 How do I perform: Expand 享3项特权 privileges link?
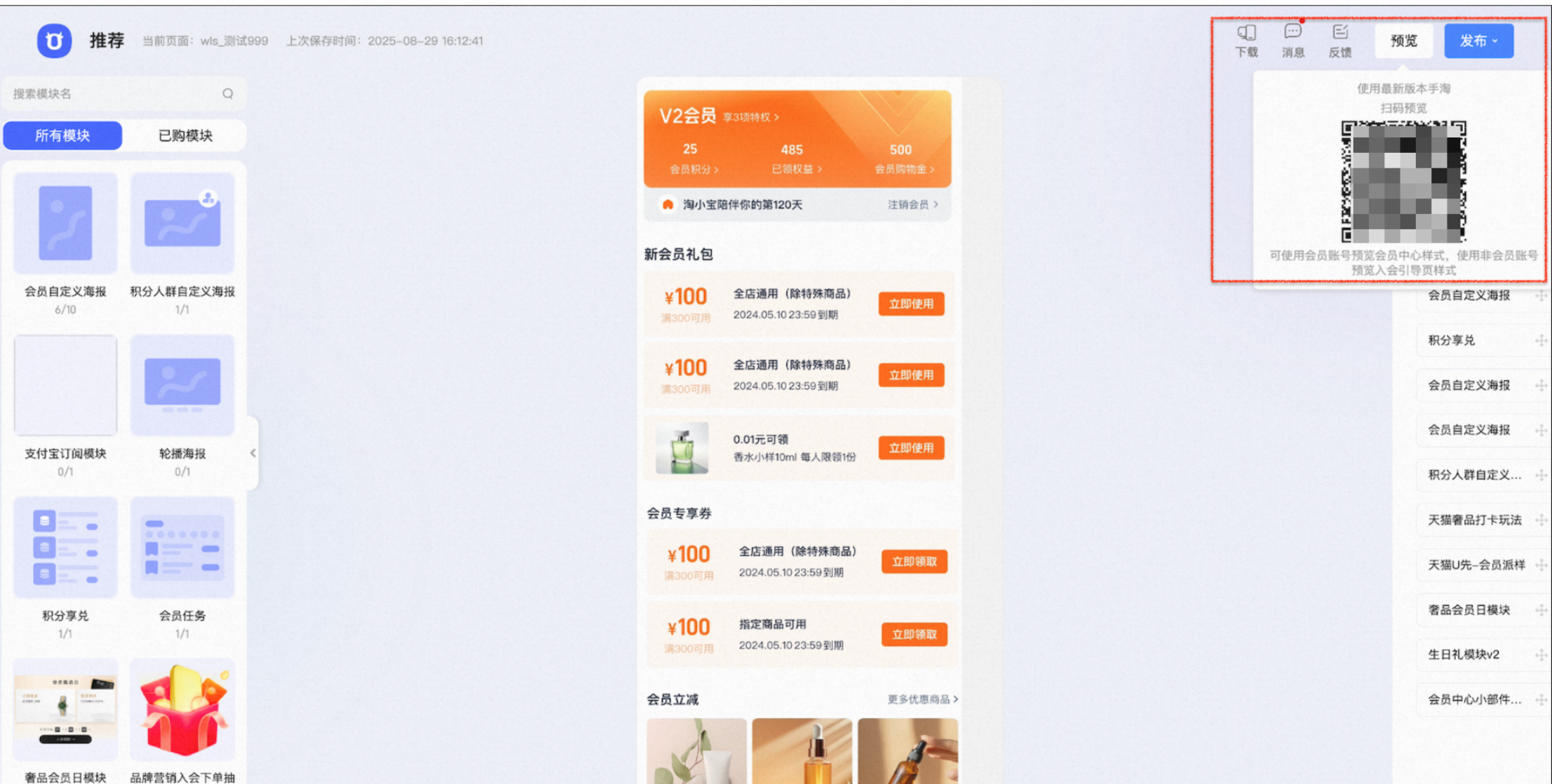[x=750, y=117]
